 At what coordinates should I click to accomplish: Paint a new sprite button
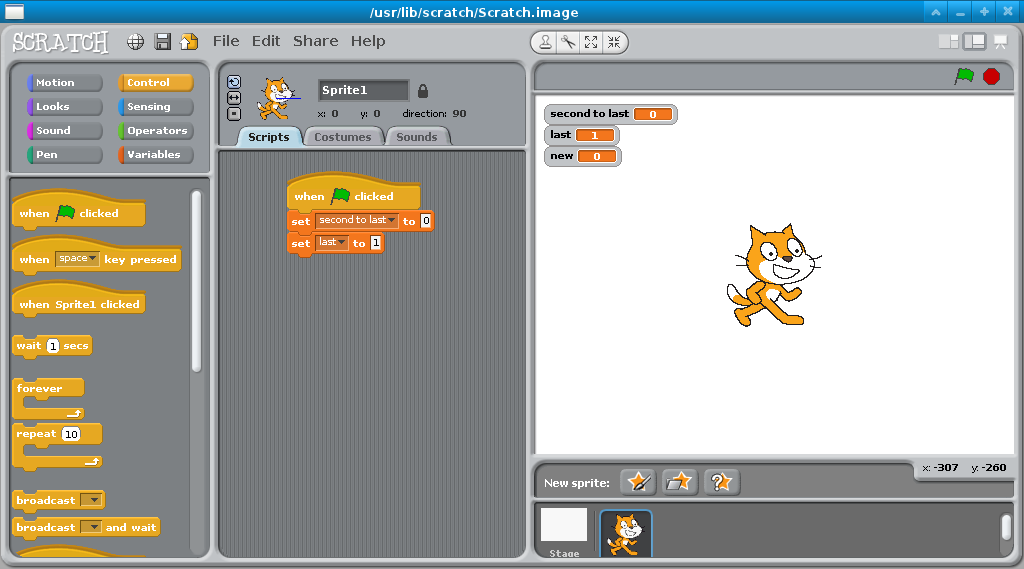tap(638, 482)
